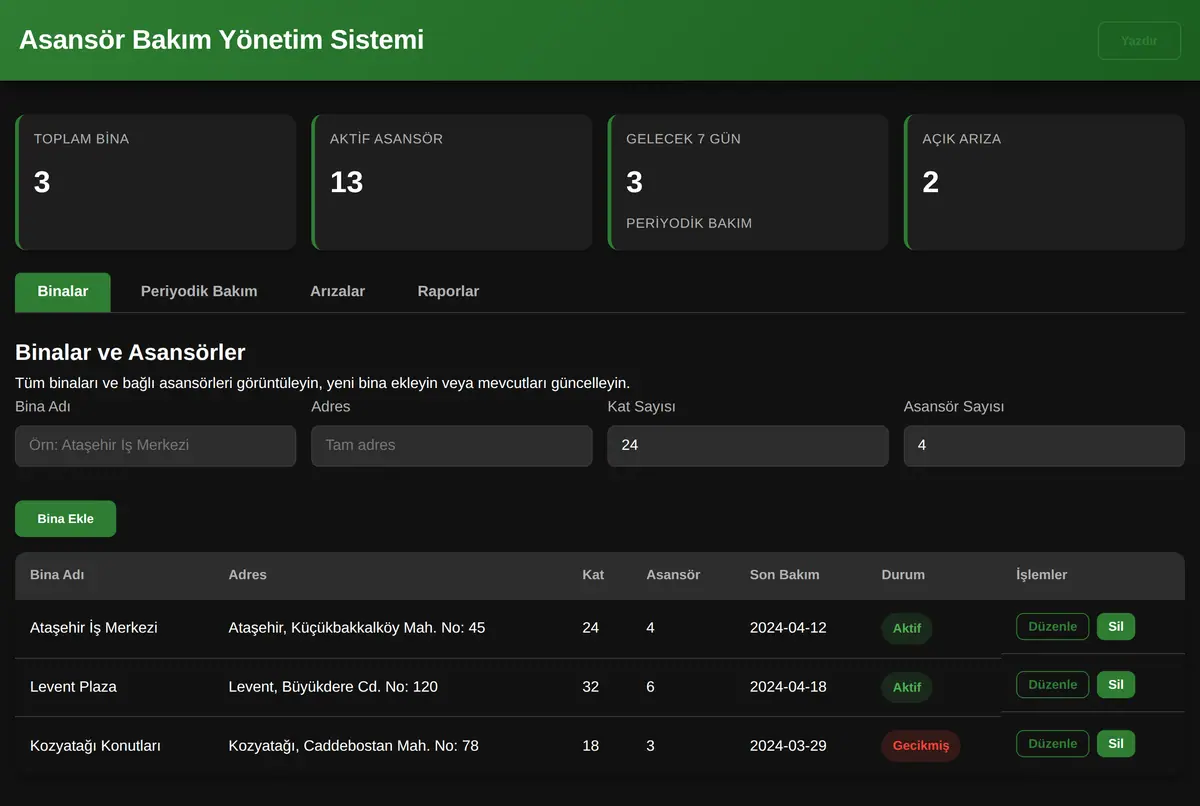The height and width of the screenshot is (806, 1200).
Task: Click Sil for Levent Plaza row
Action: (x=1116, y=685)
